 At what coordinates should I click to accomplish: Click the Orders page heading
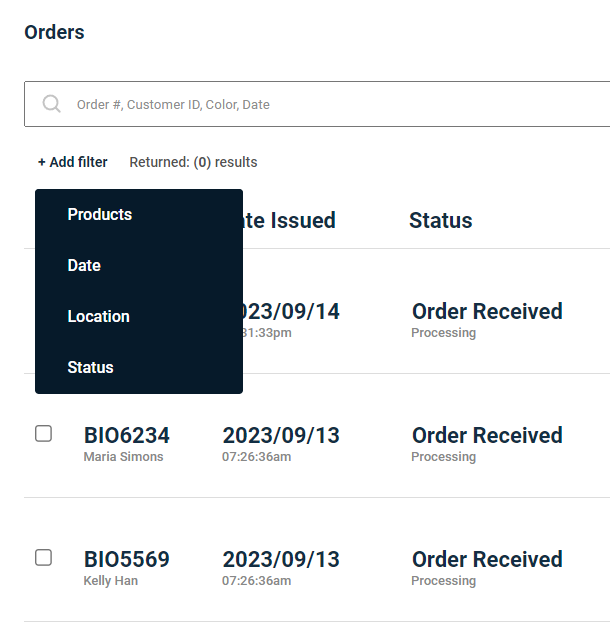coord(54,32)
